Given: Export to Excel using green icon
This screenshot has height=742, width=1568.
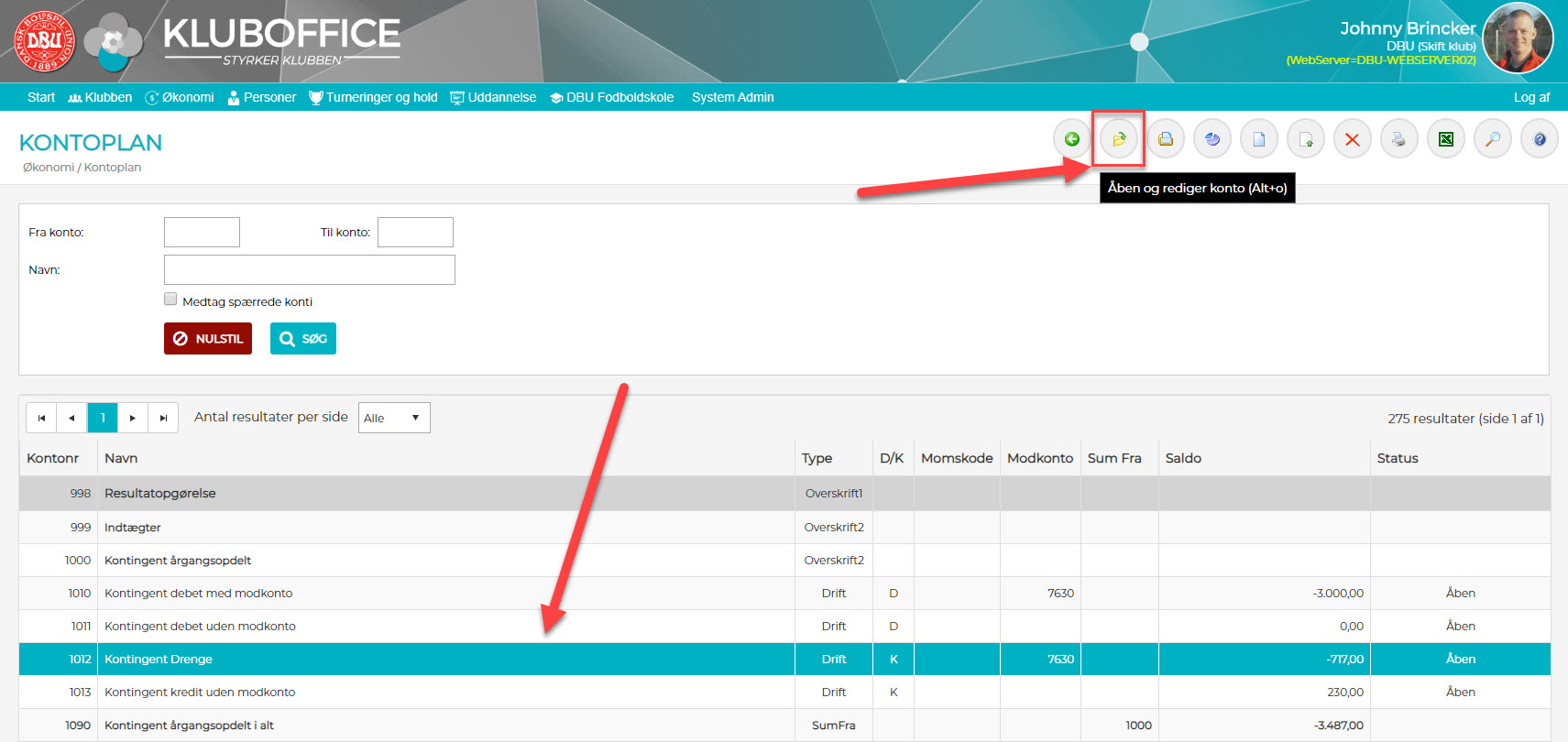Looking at the screenshot, I should (x=1445, y=139).
